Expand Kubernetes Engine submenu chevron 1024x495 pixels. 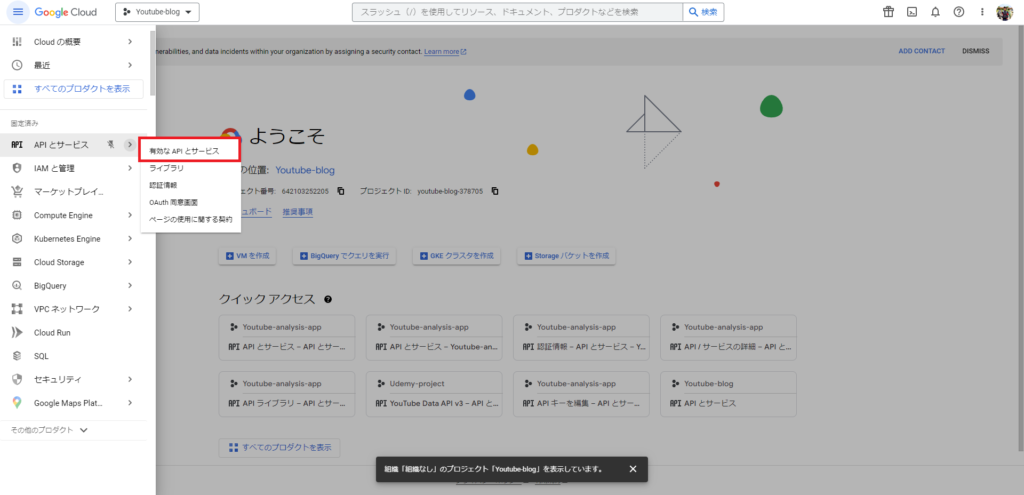coord(130,238)
